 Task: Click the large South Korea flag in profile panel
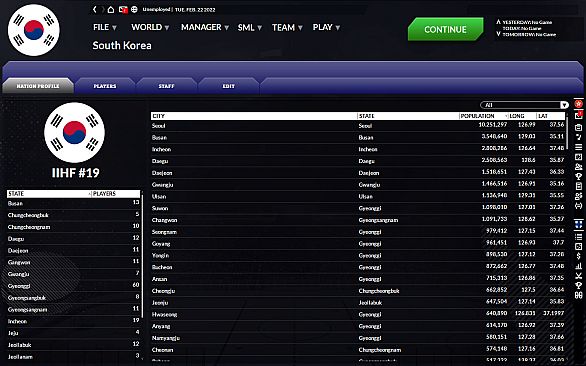pos(74,132)
